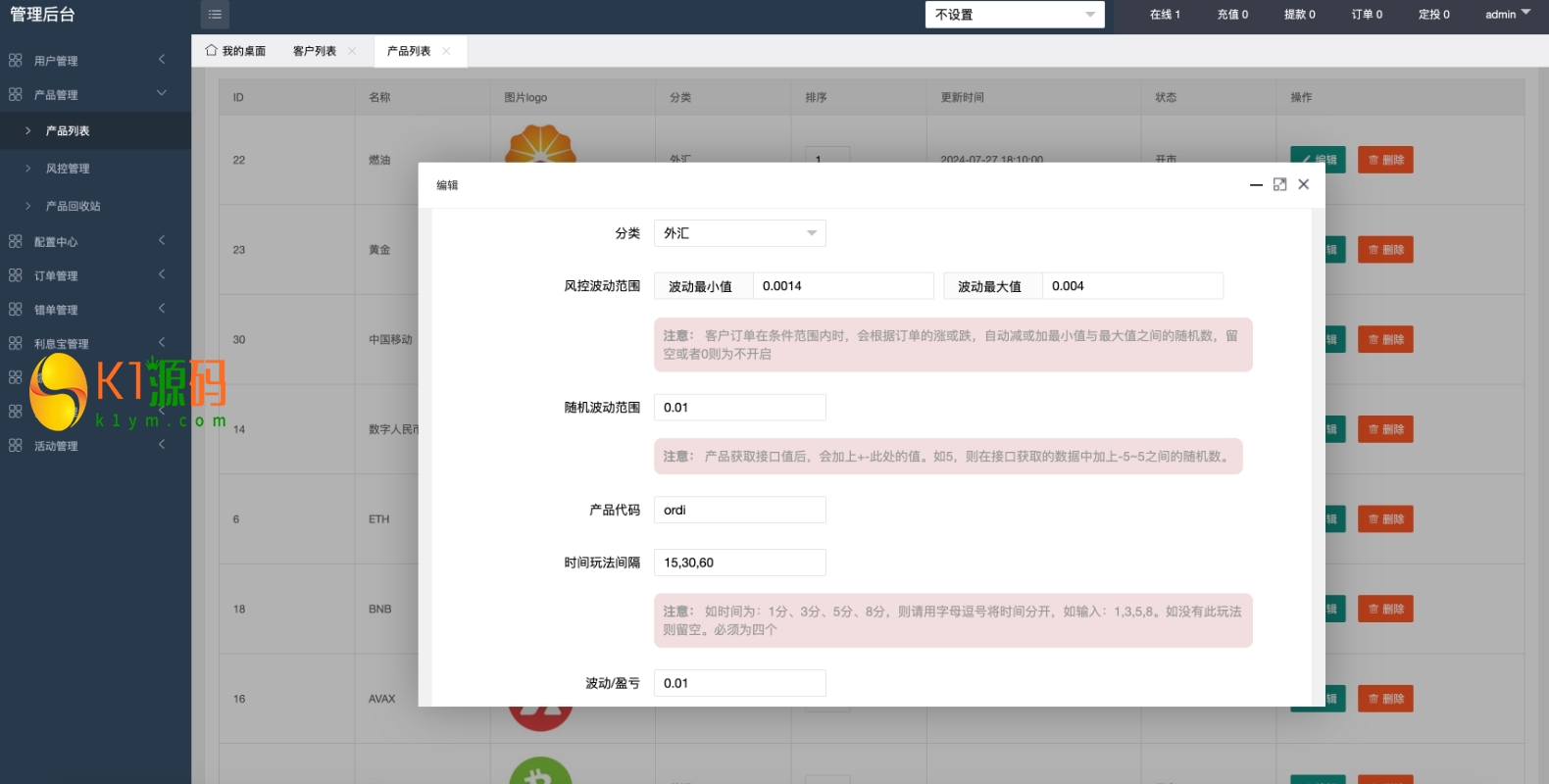
Task: Expand the 利息宝管理 menu chevron
Action: pos(162,342)
